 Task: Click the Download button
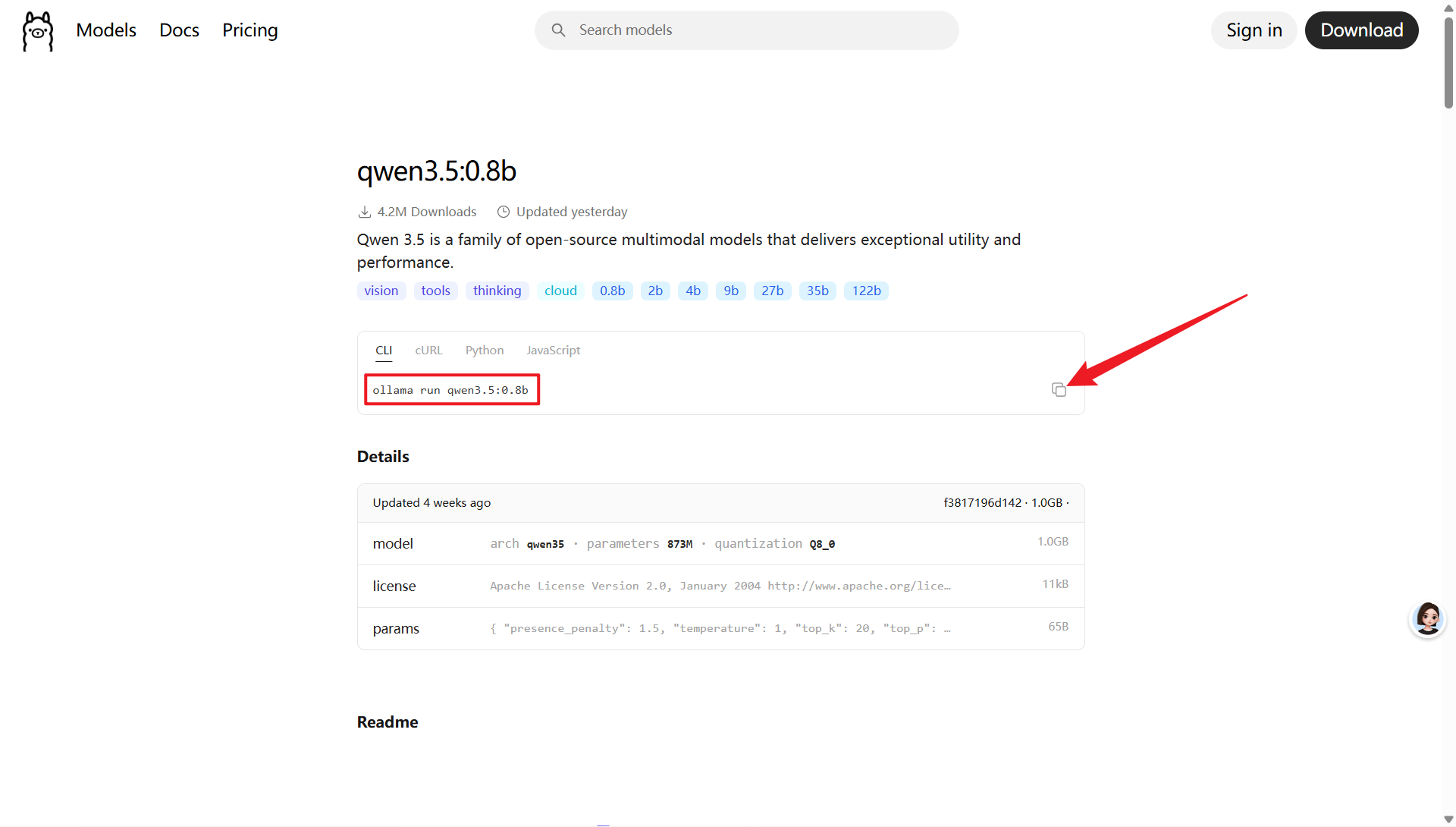point(1362,30)
